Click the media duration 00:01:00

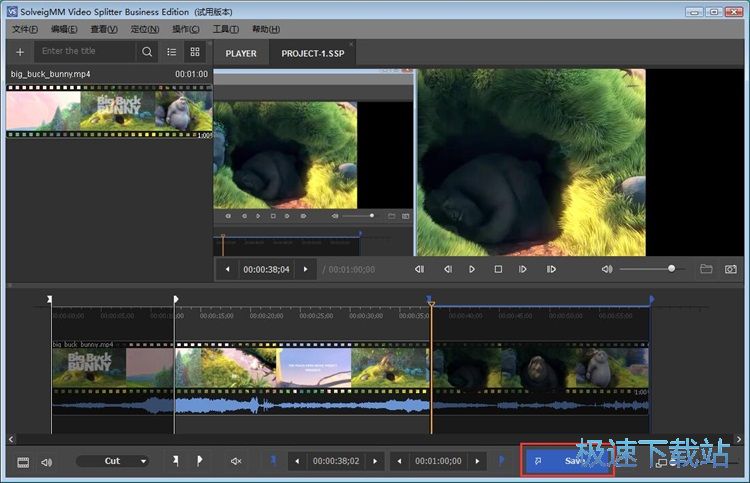click(x=191, y=74)
